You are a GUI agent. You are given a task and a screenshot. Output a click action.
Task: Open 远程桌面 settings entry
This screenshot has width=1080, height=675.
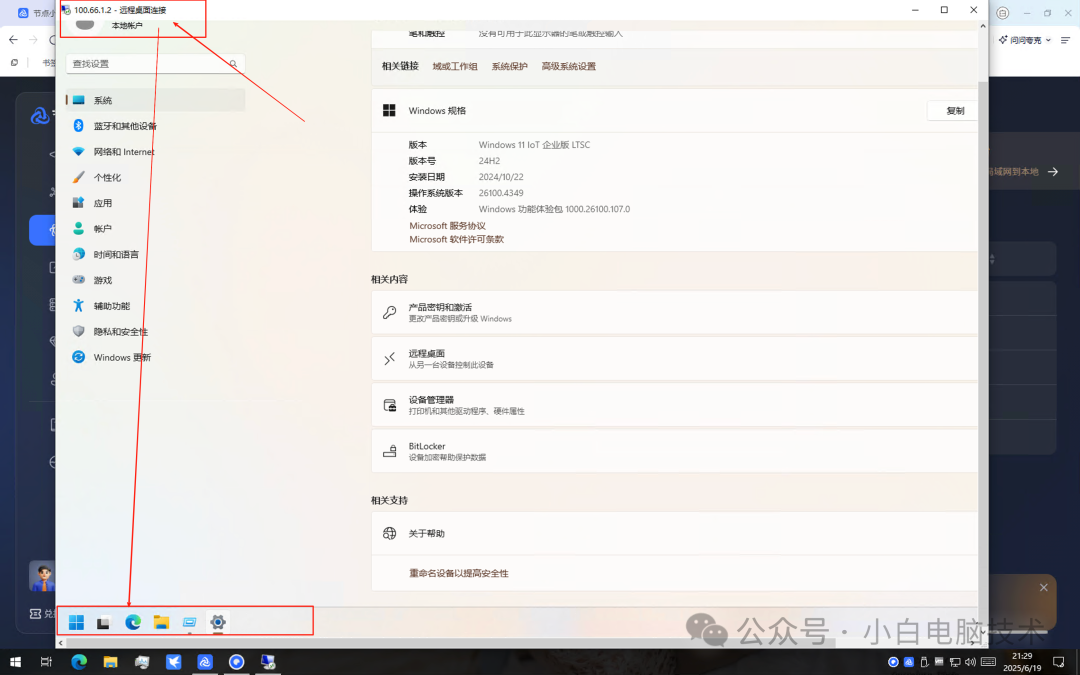tap(674, 359)
